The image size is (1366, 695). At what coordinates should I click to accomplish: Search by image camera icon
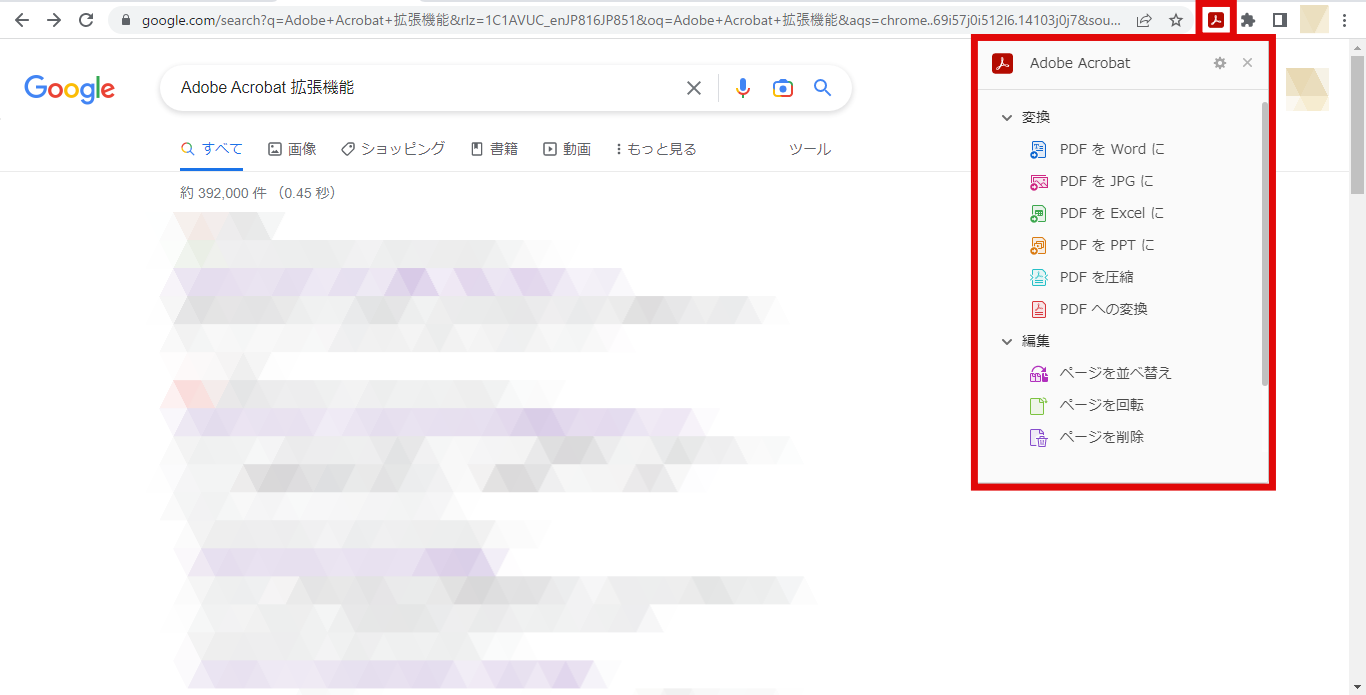783,88
